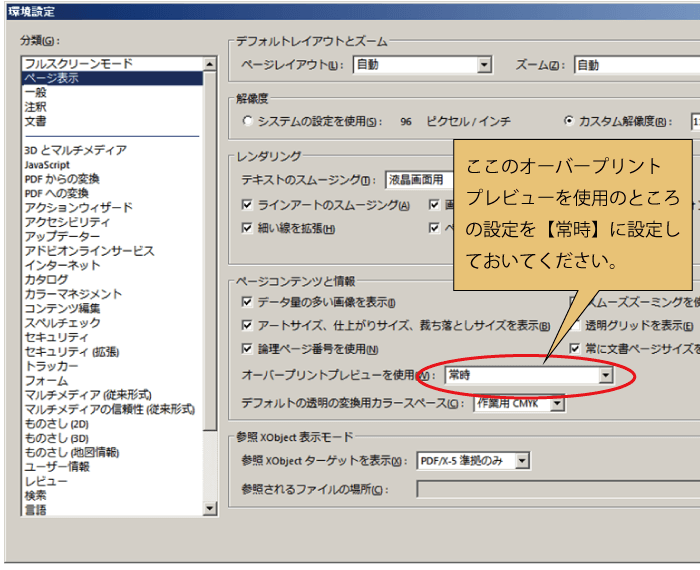Click category list scrollbar down arrow
The image size is (700, 570).
(210, 509)
